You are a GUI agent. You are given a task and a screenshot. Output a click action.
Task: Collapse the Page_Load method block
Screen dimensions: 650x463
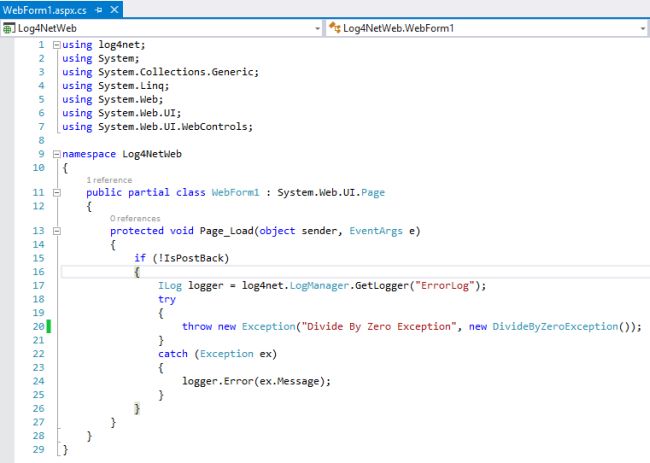(57, 231)
